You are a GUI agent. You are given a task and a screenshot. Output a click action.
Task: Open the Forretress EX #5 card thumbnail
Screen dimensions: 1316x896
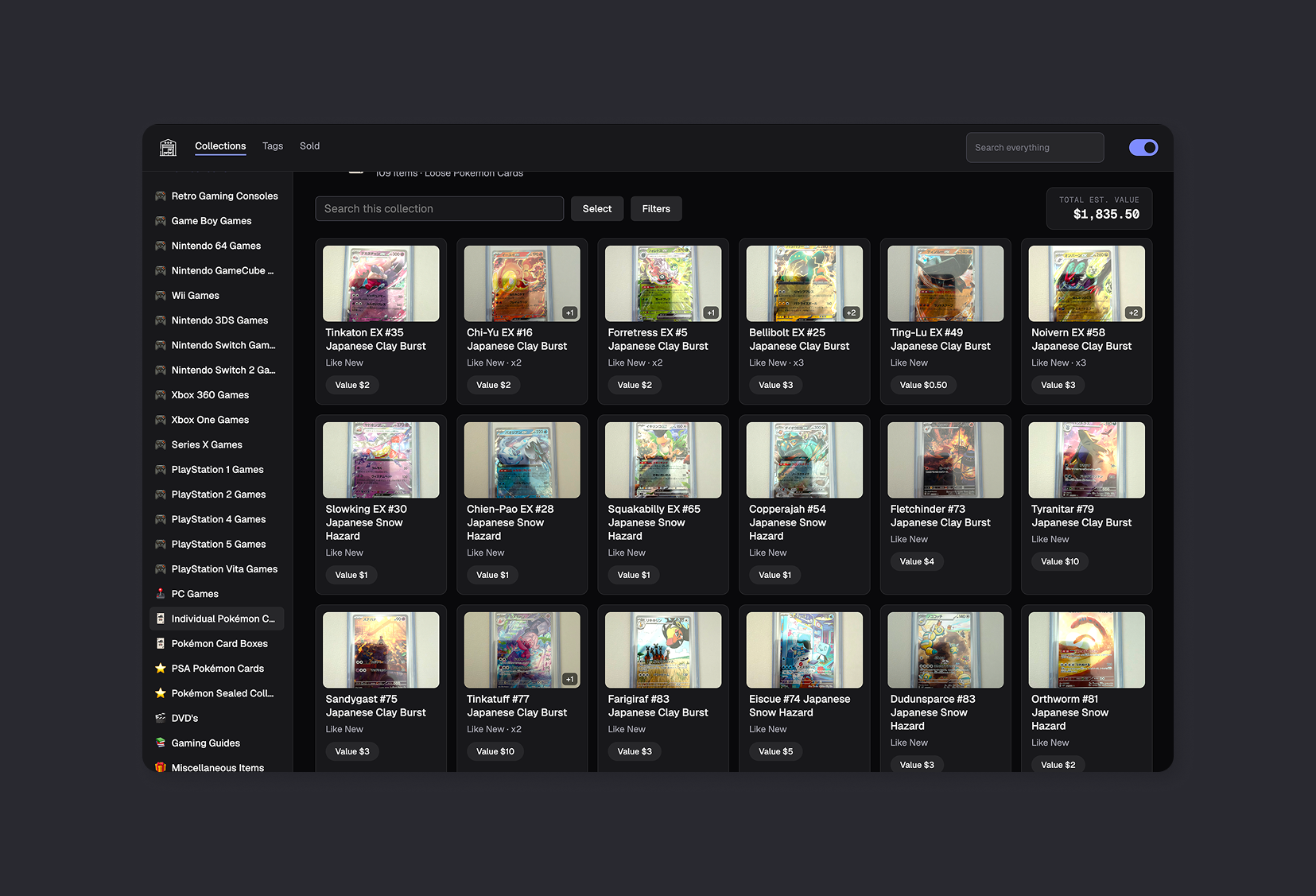pos(663,284)
